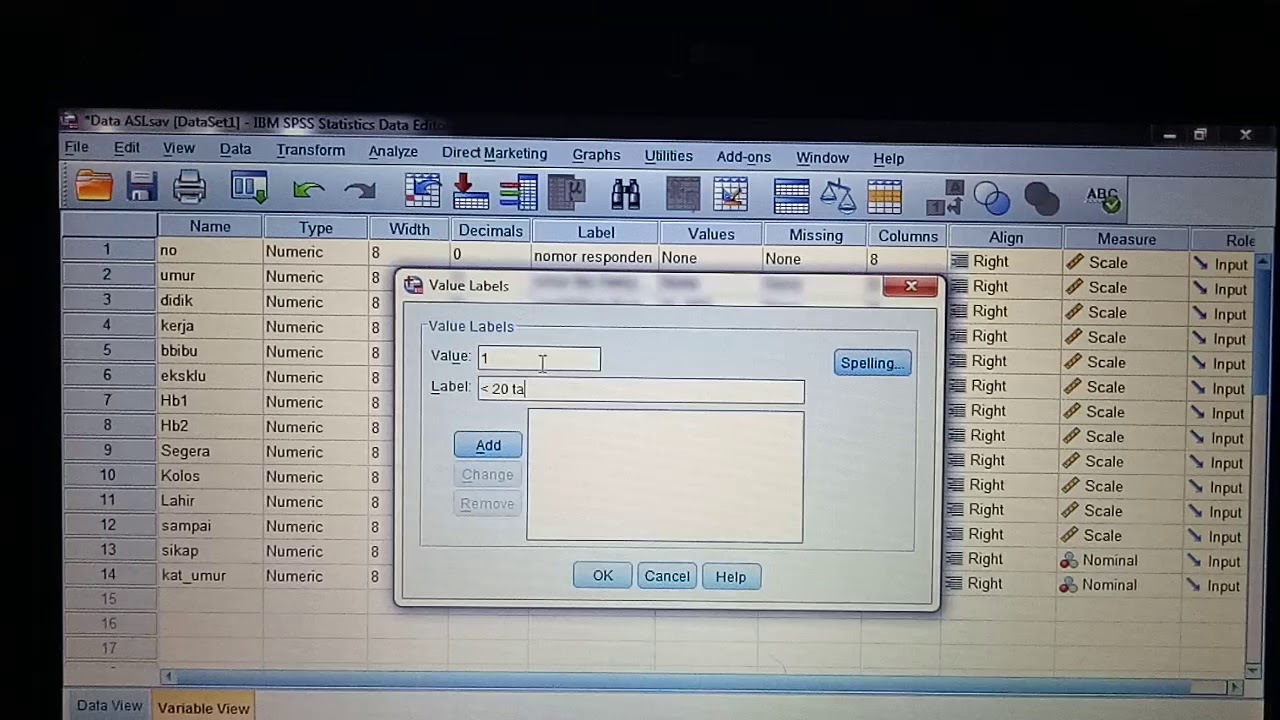Open the Direct Marketing menu

tap(494, 154)
